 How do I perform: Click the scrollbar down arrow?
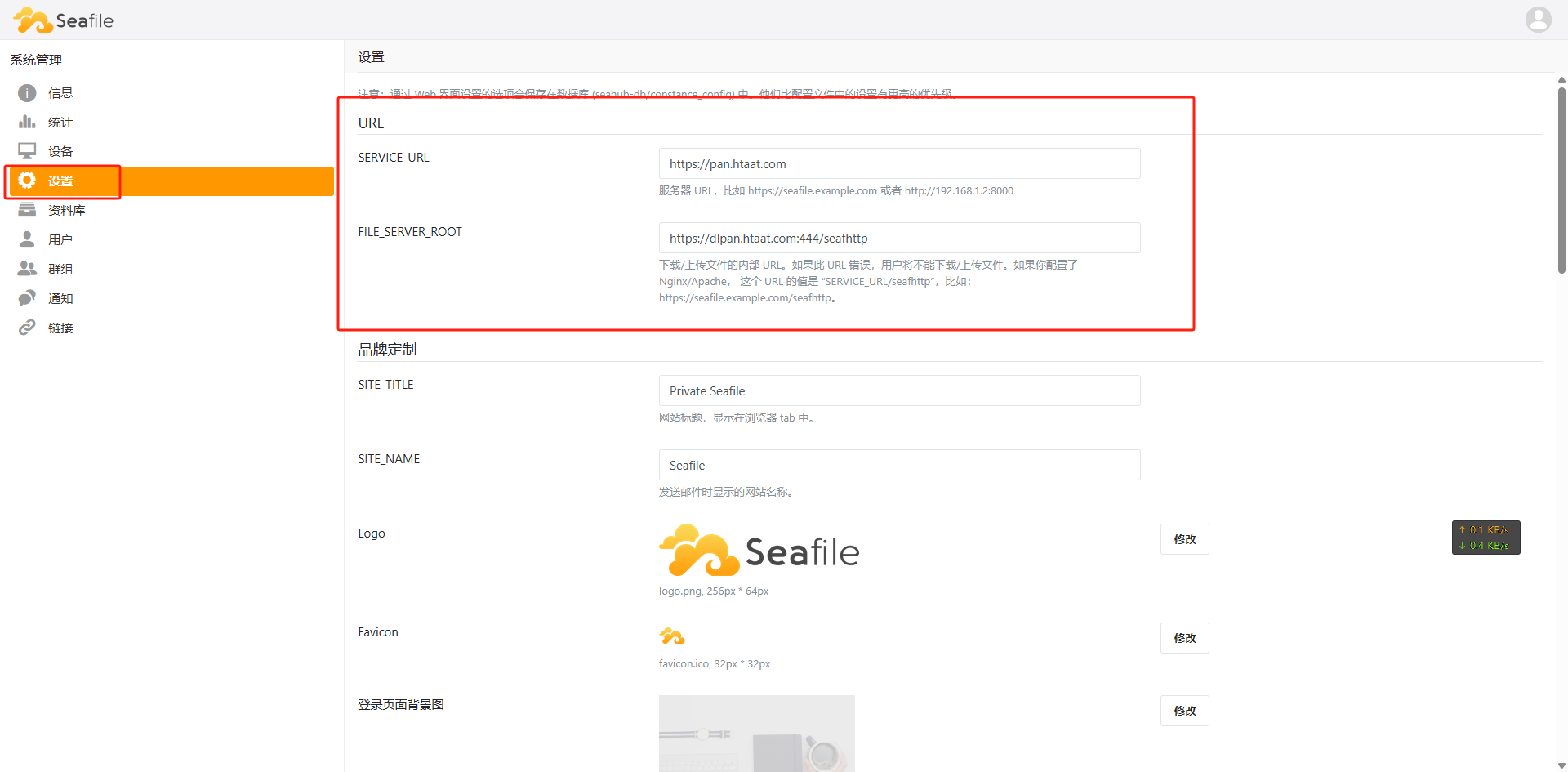(x=1561, y=765)
